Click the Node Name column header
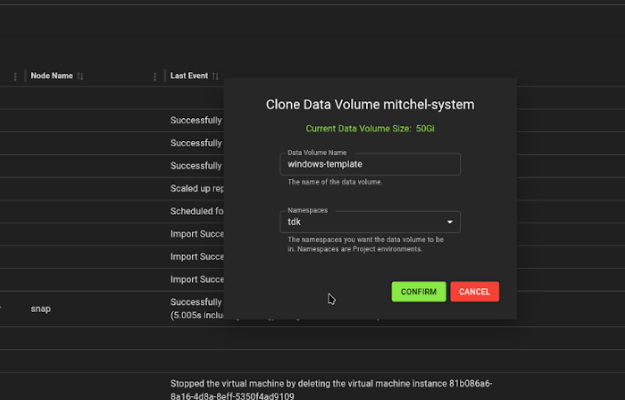Viewport: 625px width, 400px height. click(x=51, y=76)
